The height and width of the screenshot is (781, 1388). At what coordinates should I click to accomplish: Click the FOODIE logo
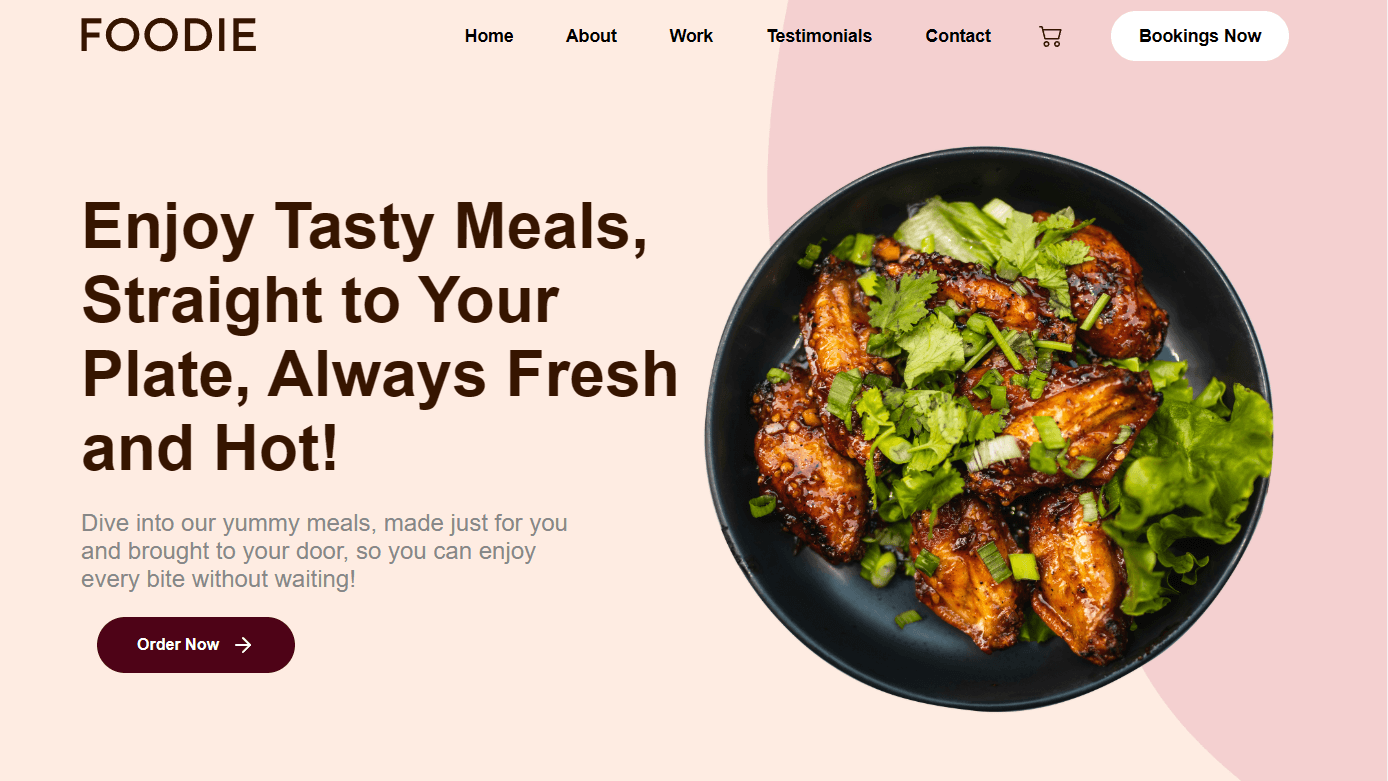pyautogui.click(x=168, y=35)
